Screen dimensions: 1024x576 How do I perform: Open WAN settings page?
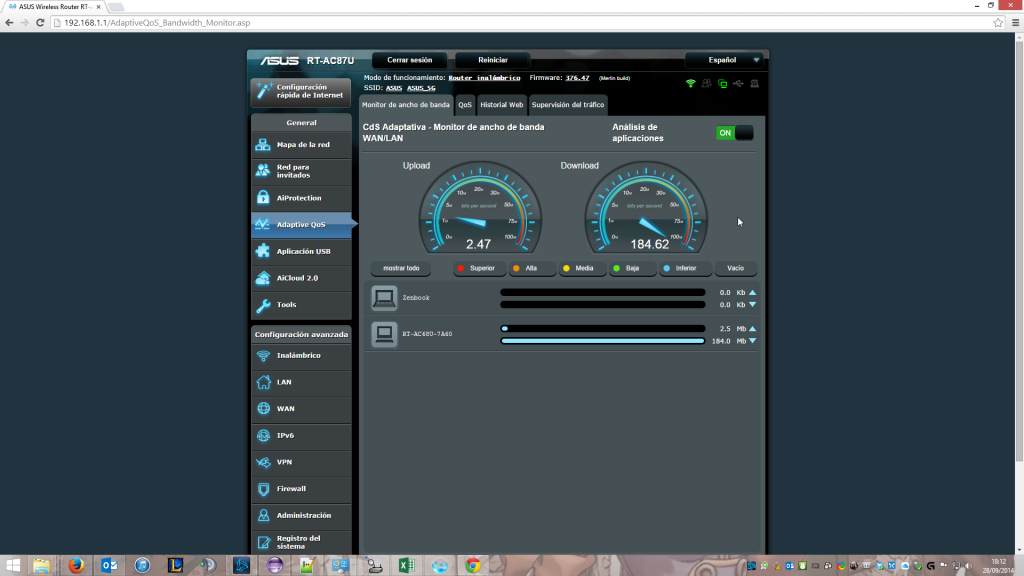(301, 409)
